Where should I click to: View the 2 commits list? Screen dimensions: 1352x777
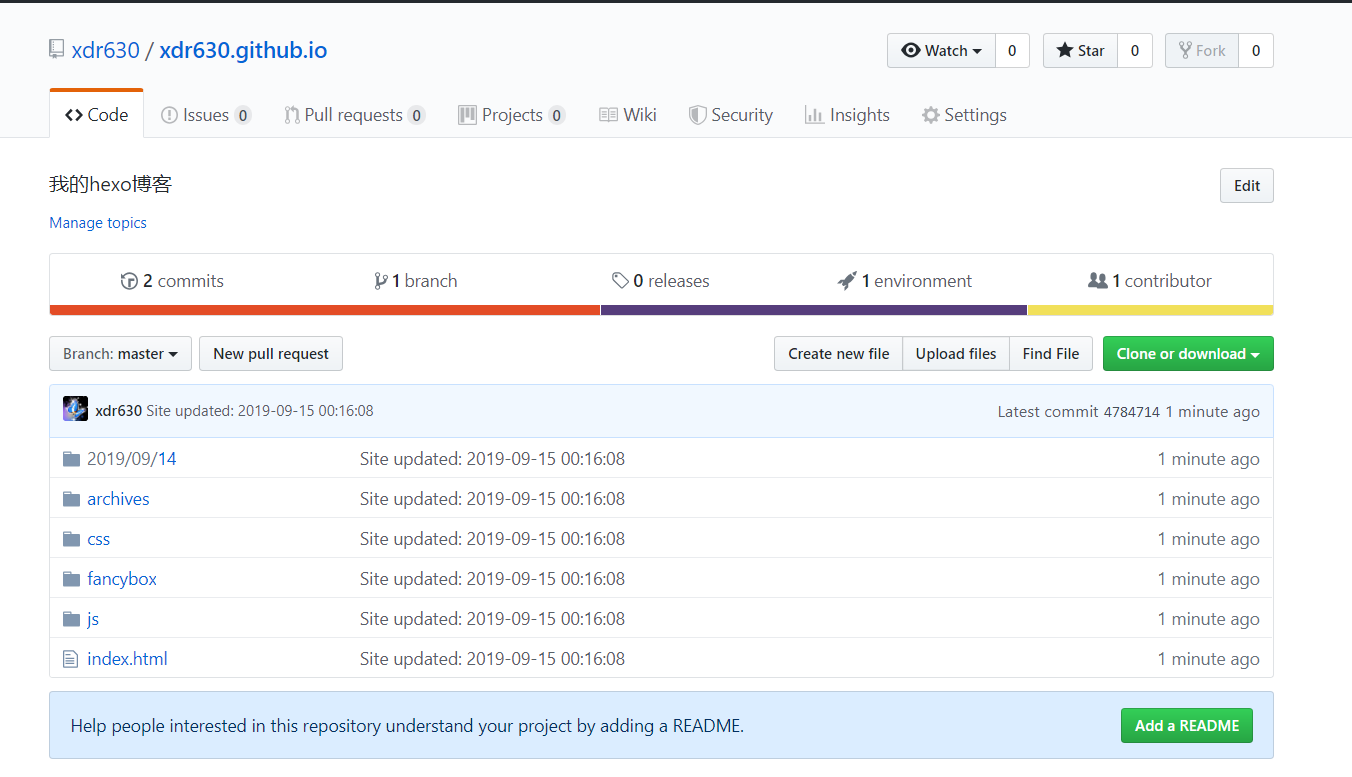172,281
